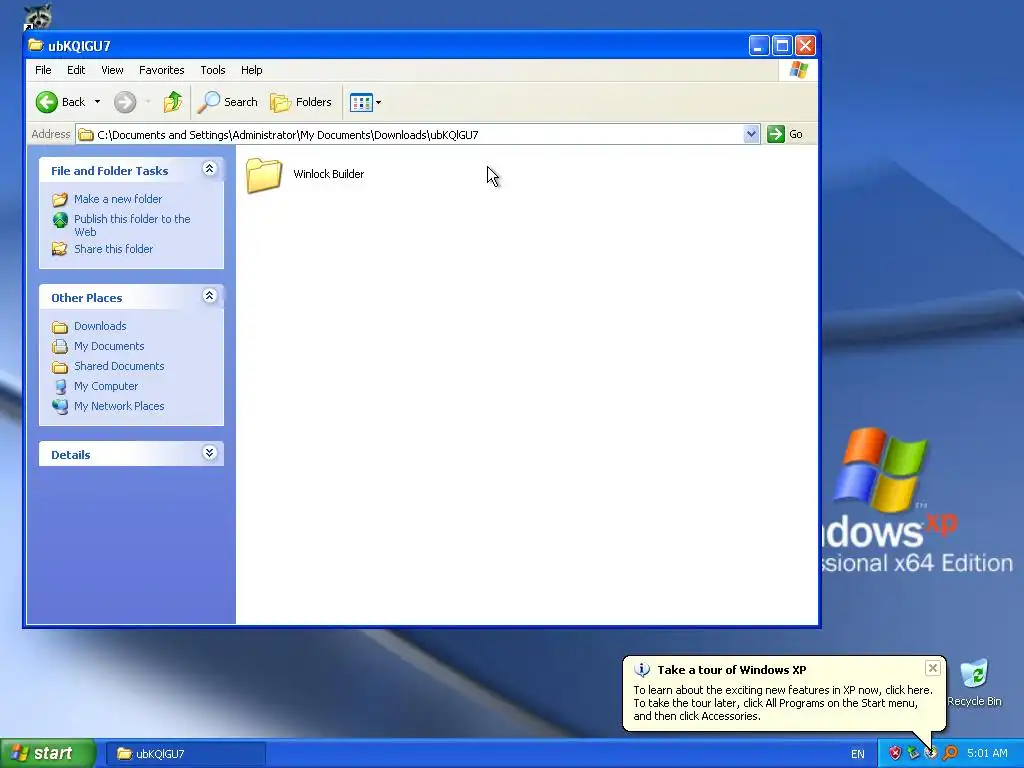
Task: Open the Views dropdown button
Action: tap(365, 102)
